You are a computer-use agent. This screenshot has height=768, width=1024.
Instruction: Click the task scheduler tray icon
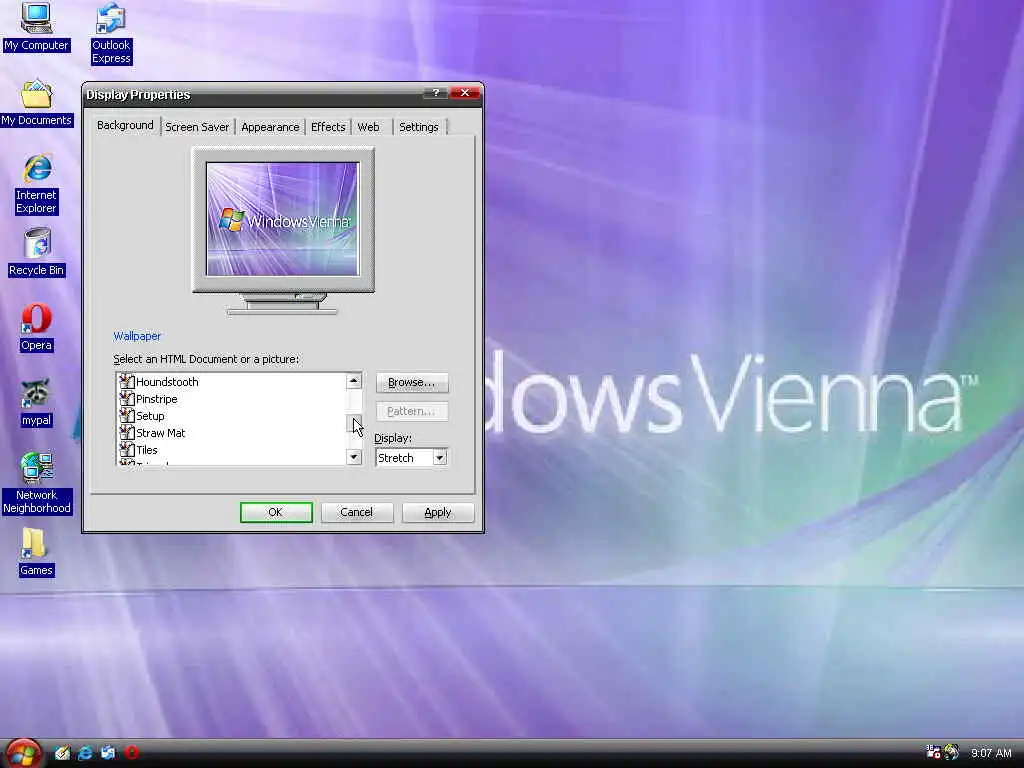pyautogui.click(x=933, y=752)
